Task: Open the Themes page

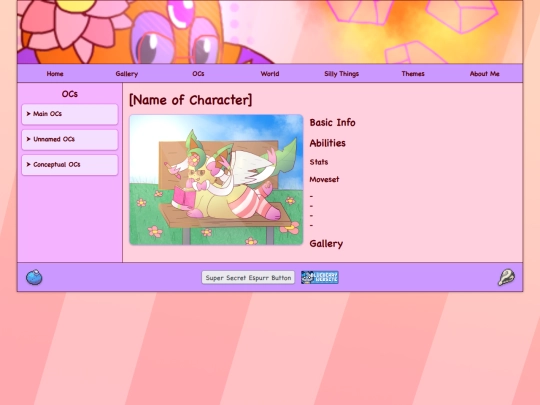Action: (x=413, y=74)
